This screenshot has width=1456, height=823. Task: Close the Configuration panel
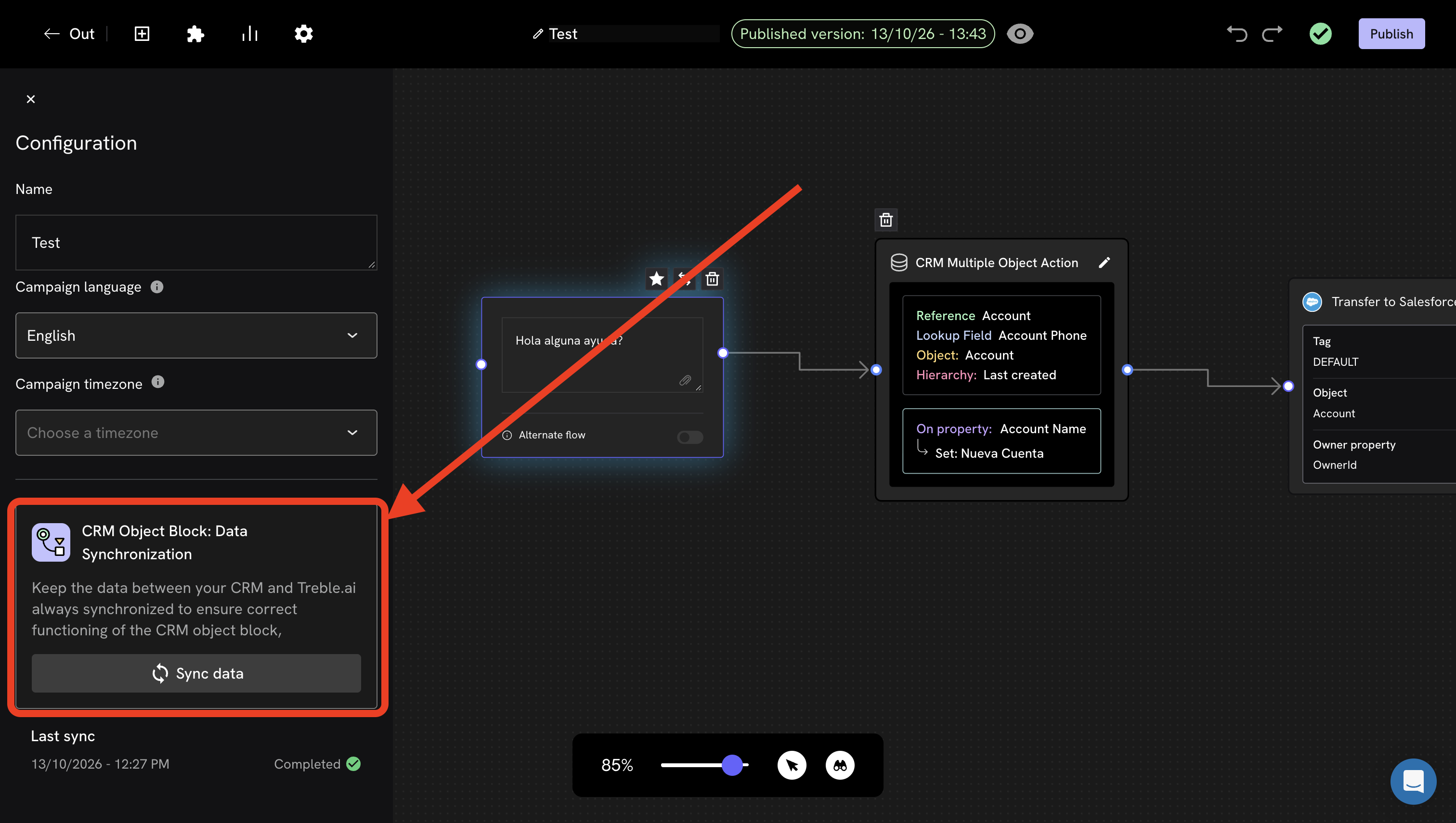pos(30,100)
